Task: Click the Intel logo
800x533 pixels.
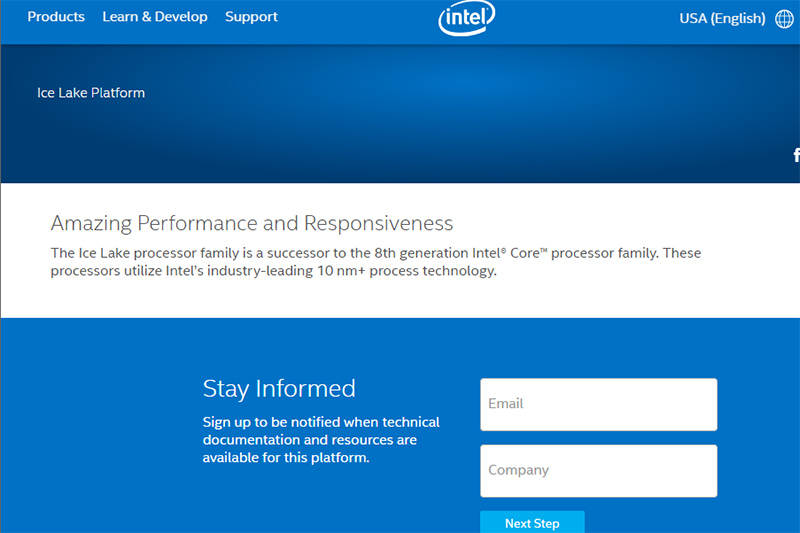Action: 466,18
